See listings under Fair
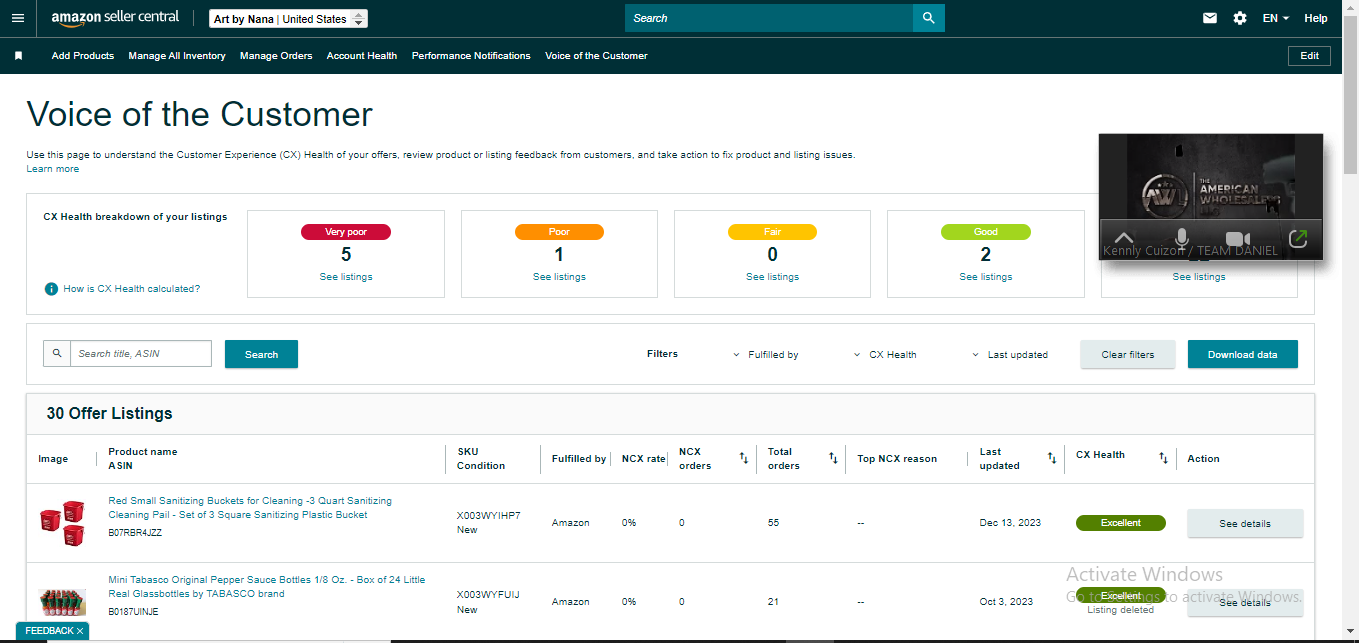This screenshot has width=1359, height=643. [x=772, y=277]
